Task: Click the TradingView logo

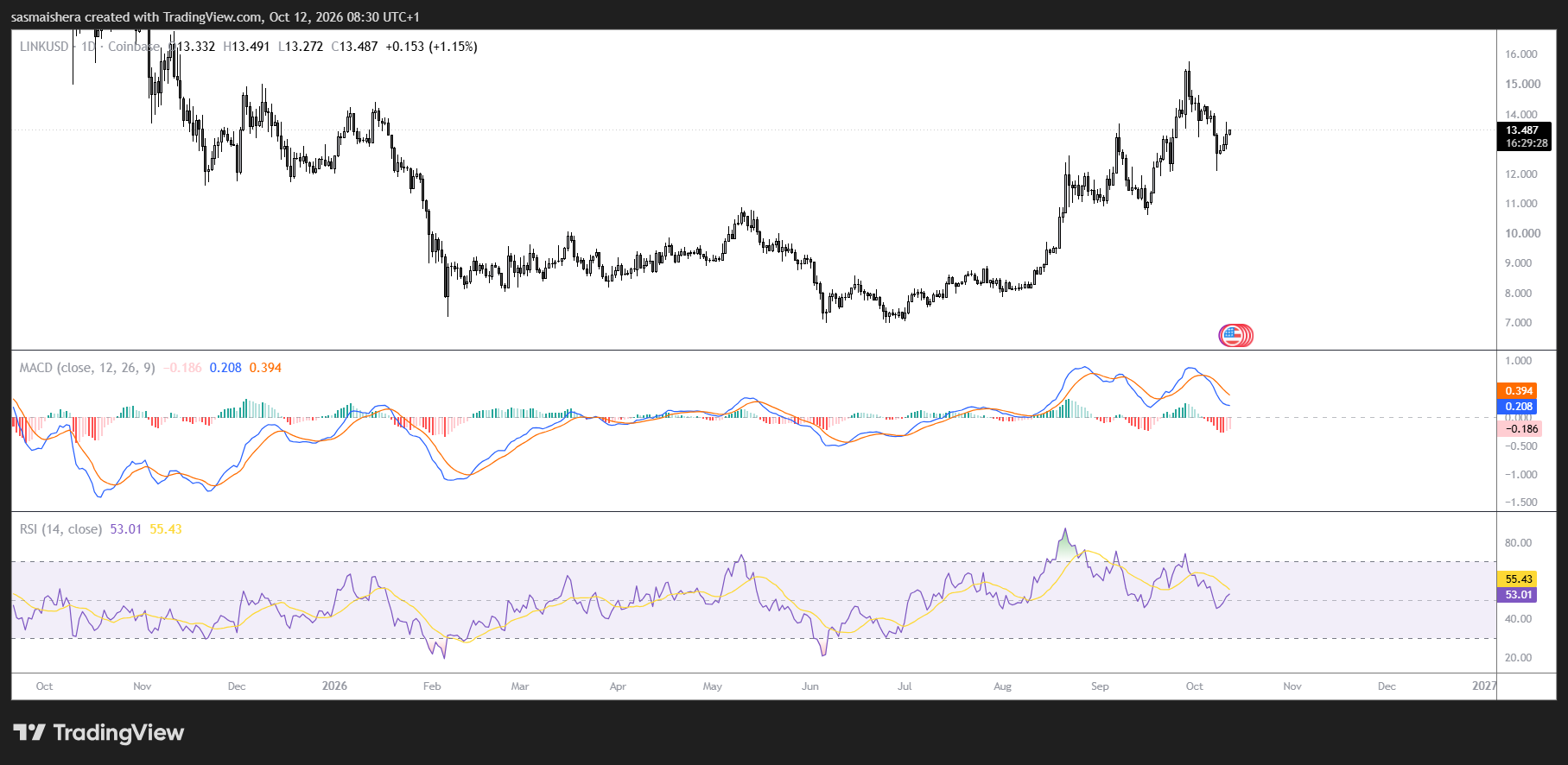Action: [x=98, y=733]
